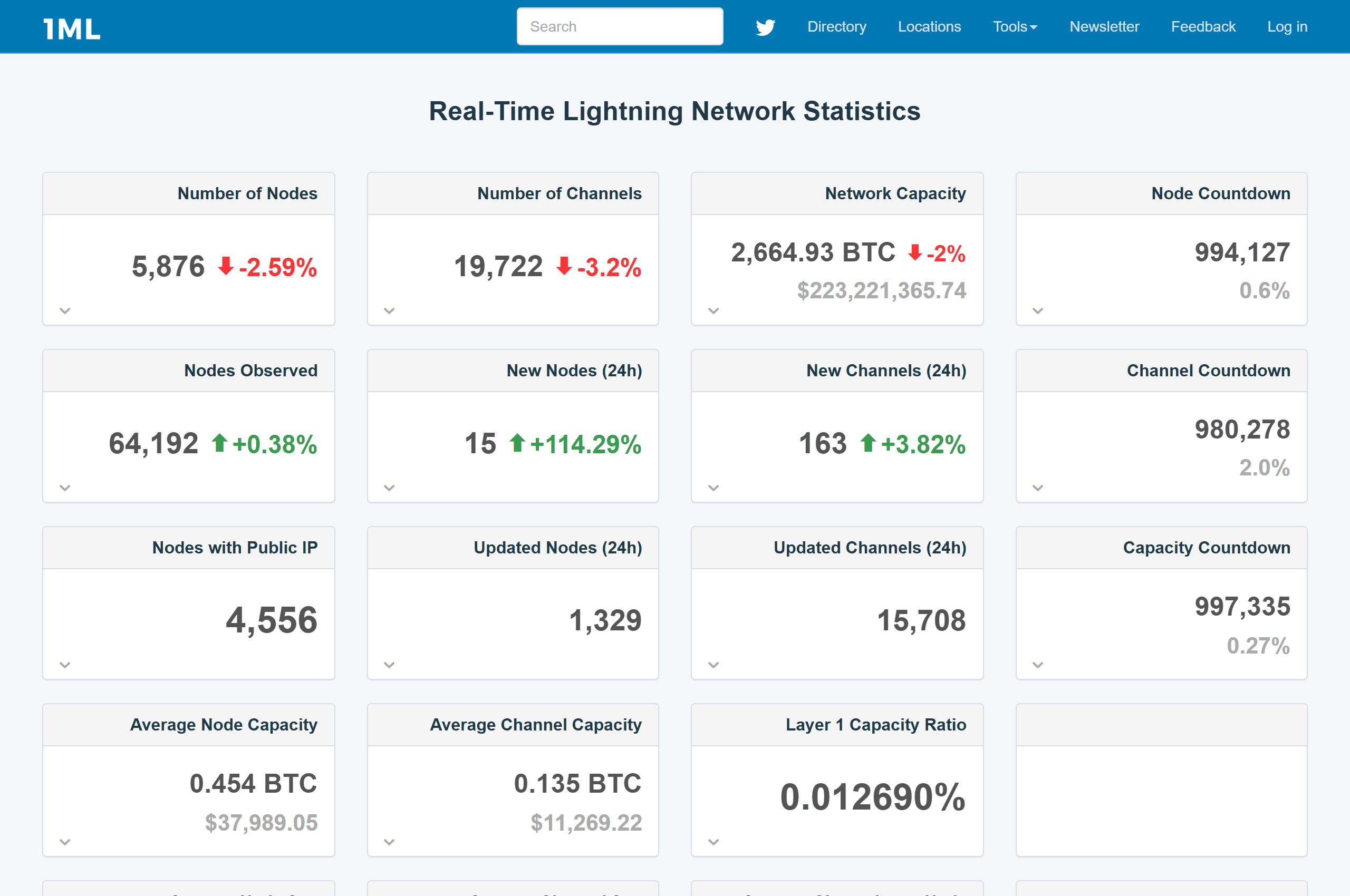The width and height of the screenshot is (1350, 896).
Task: Click the 994,127 node countdown value
Action: (x=1242, y=252)
